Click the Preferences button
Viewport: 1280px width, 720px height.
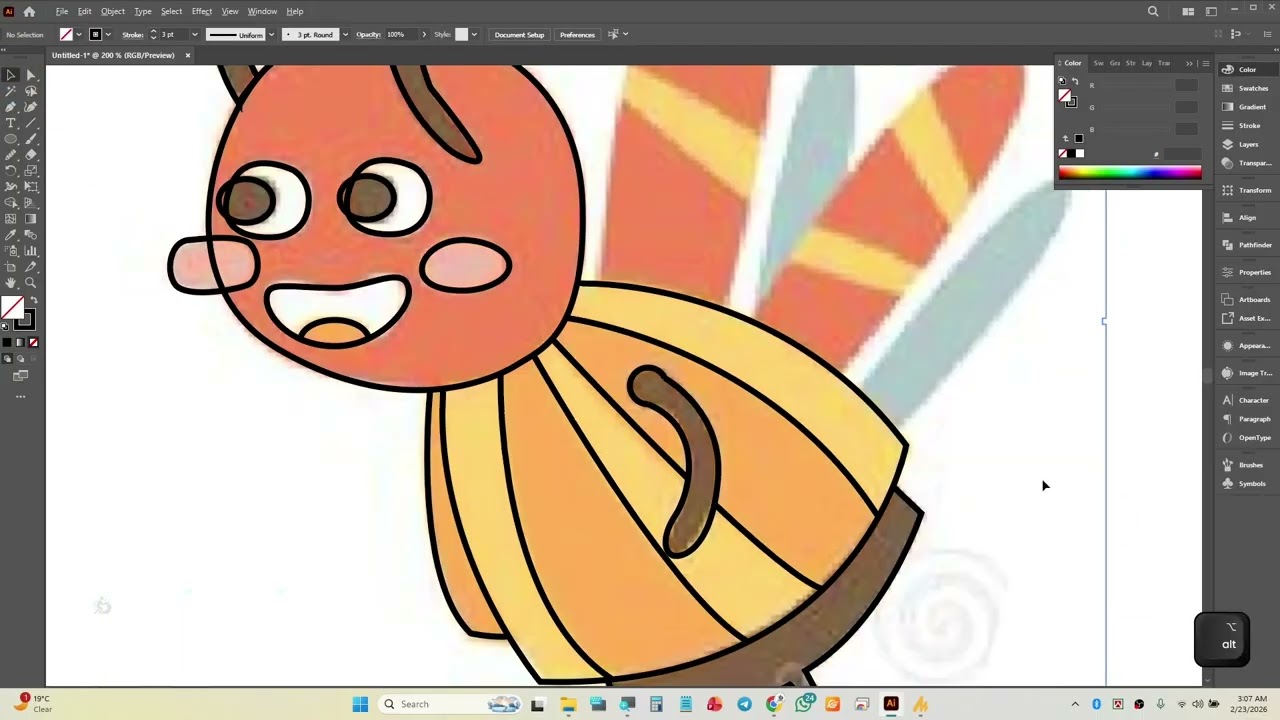[x=577, y=34]
